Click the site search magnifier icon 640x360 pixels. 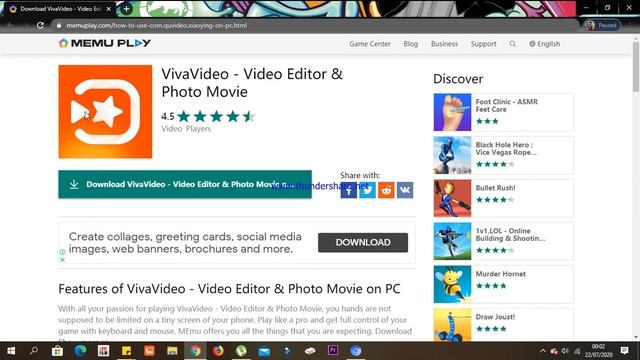pos(513,44)
